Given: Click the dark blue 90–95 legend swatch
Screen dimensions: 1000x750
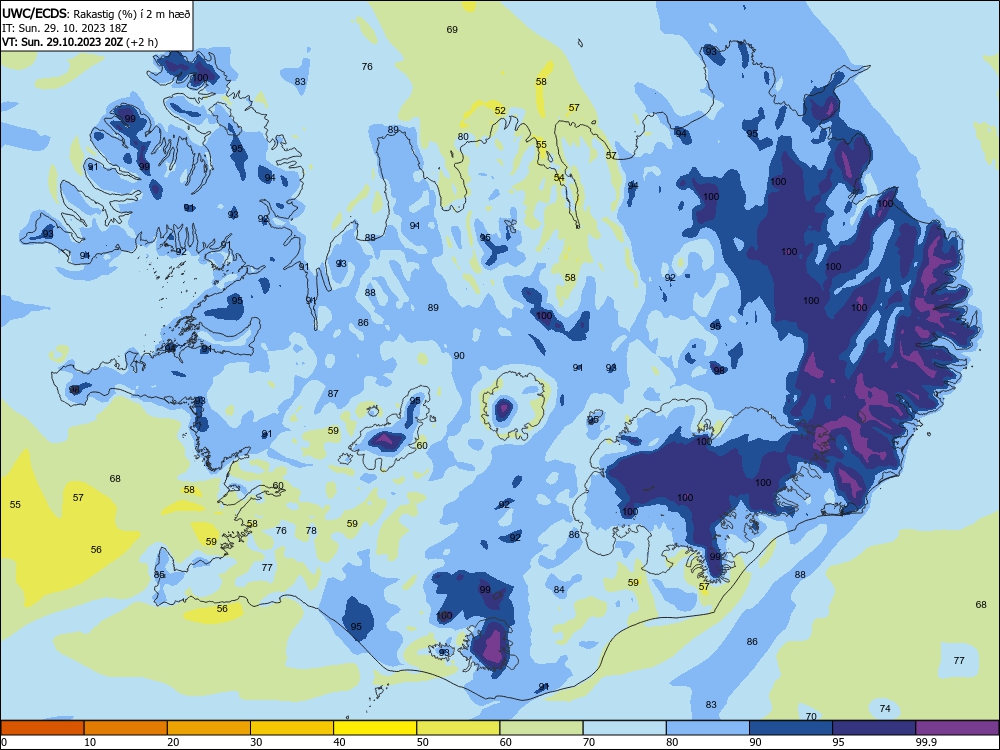Looking at the screenshot, I should pos(791,728).
